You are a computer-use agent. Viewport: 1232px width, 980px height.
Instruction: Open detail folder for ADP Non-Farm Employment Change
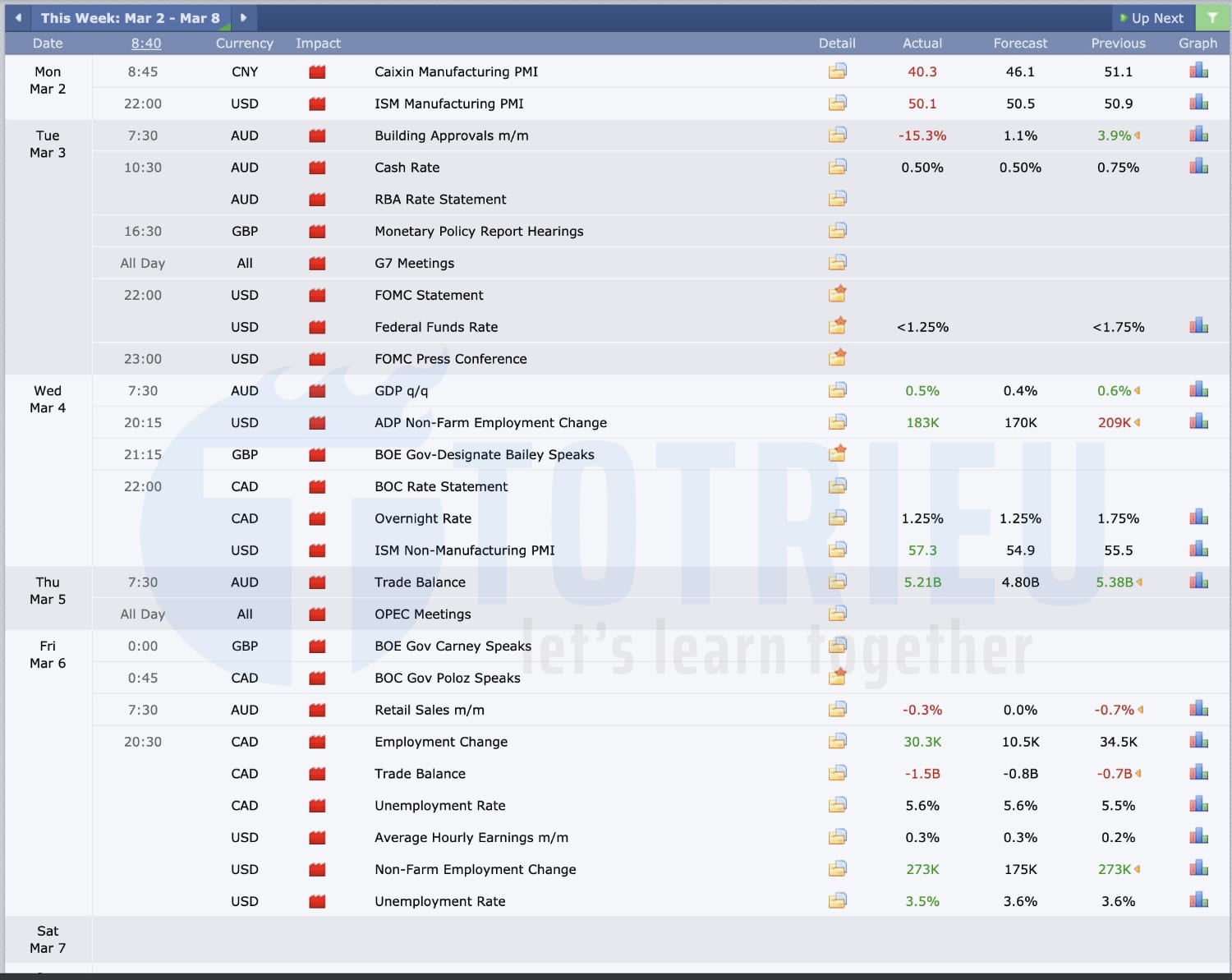point(837,422)
